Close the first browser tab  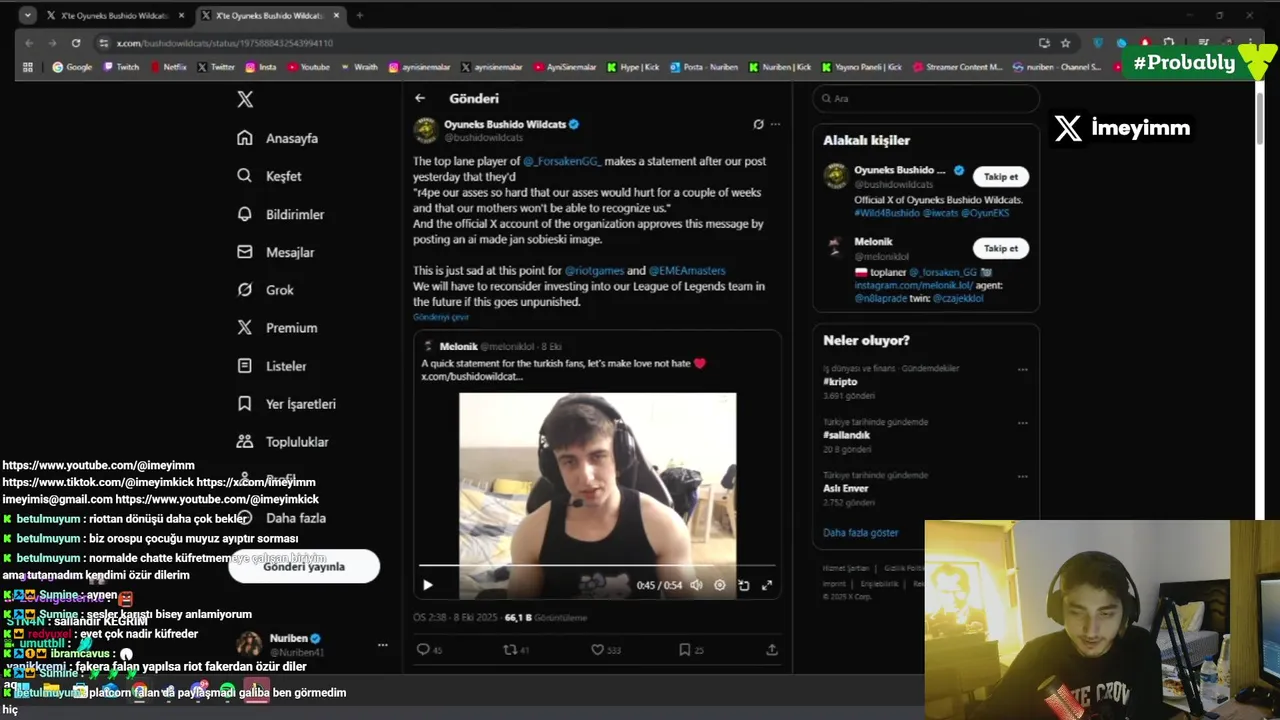point(179,16)
